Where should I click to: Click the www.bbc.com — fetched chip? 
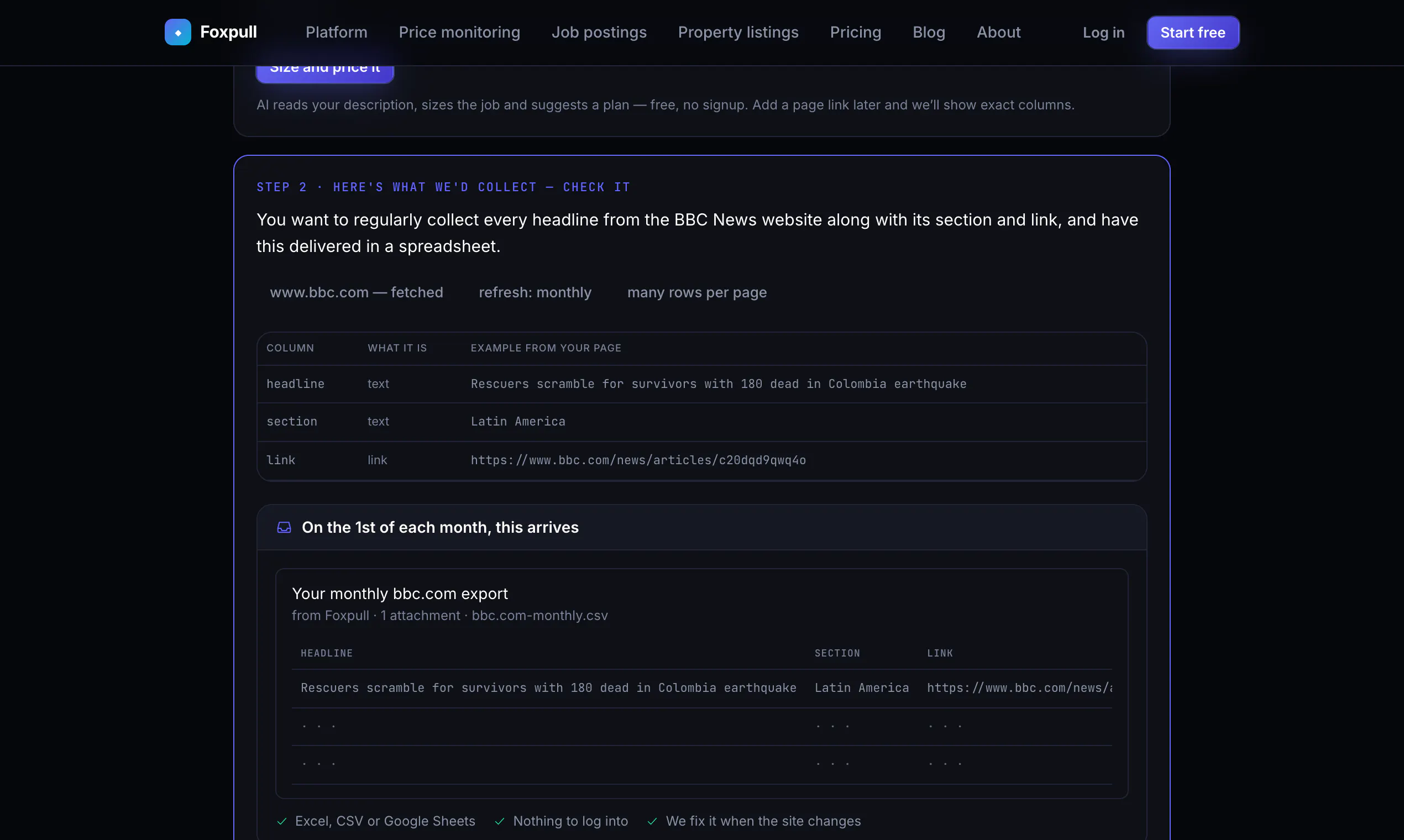(357, 293)
